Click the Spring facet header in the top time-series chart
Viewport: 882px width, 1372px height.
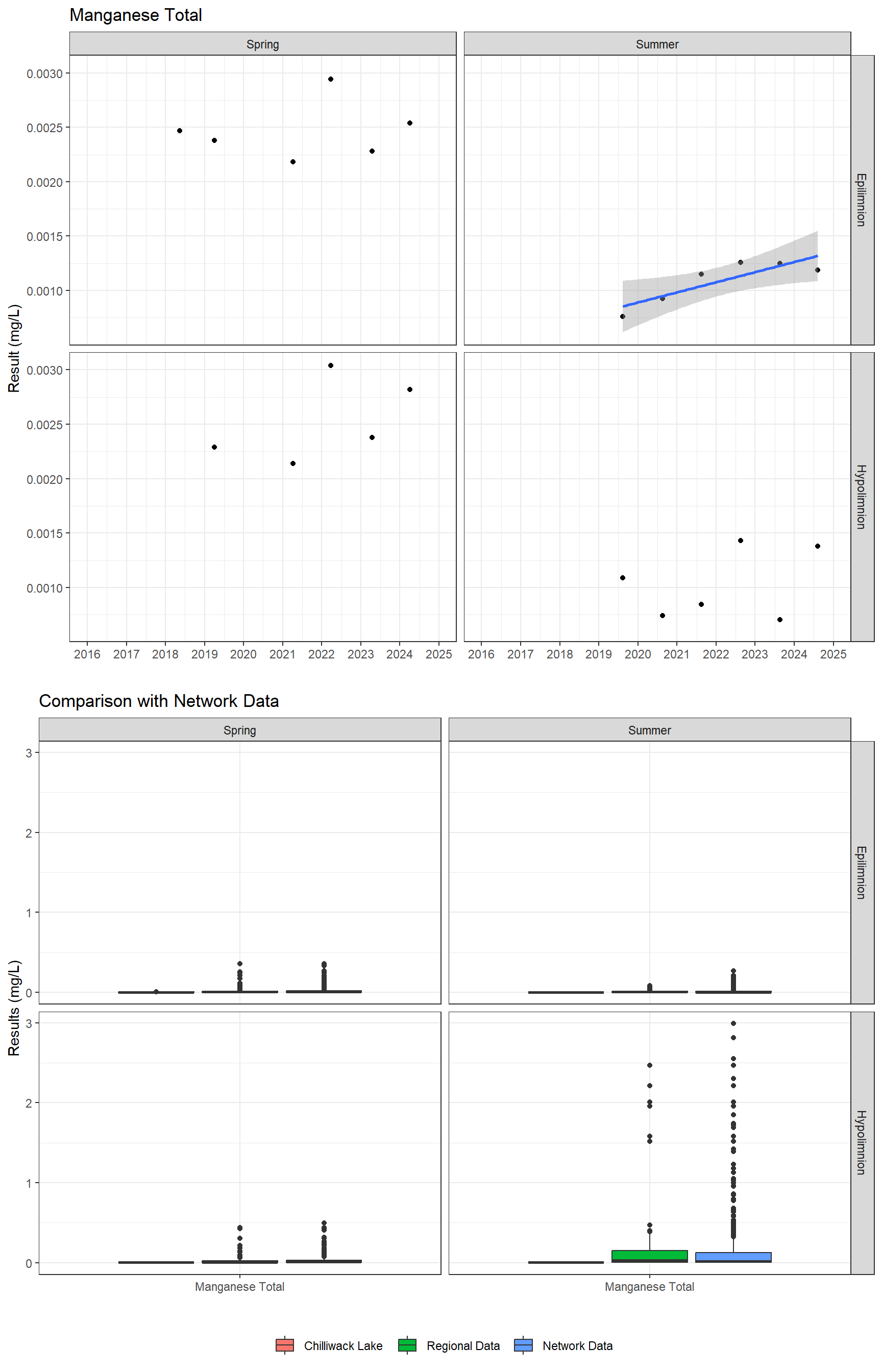263,44
